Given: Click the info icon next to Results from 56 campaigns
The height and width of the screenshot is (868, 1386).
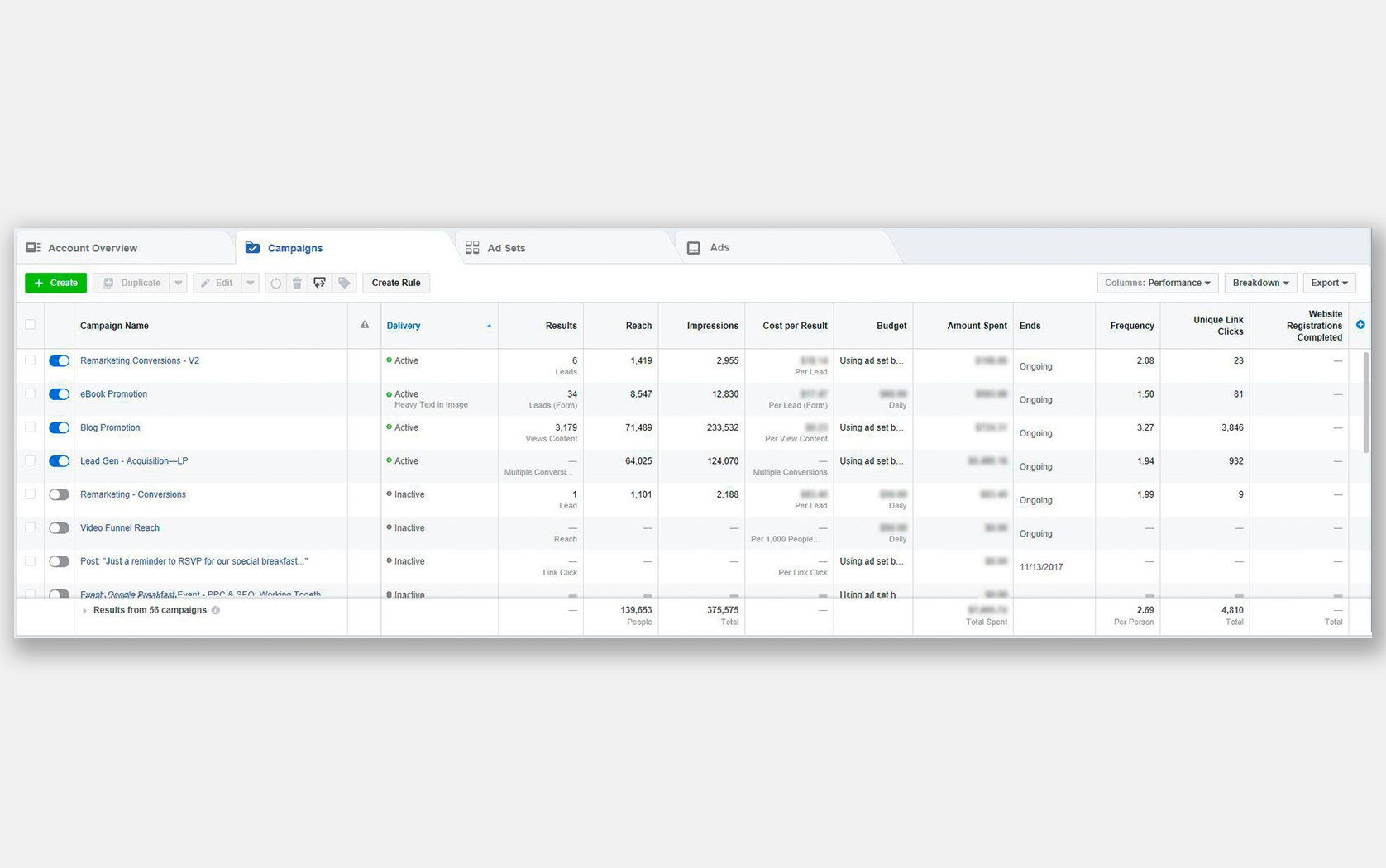Looking at the screenshot, I should [x=216, y=610].
